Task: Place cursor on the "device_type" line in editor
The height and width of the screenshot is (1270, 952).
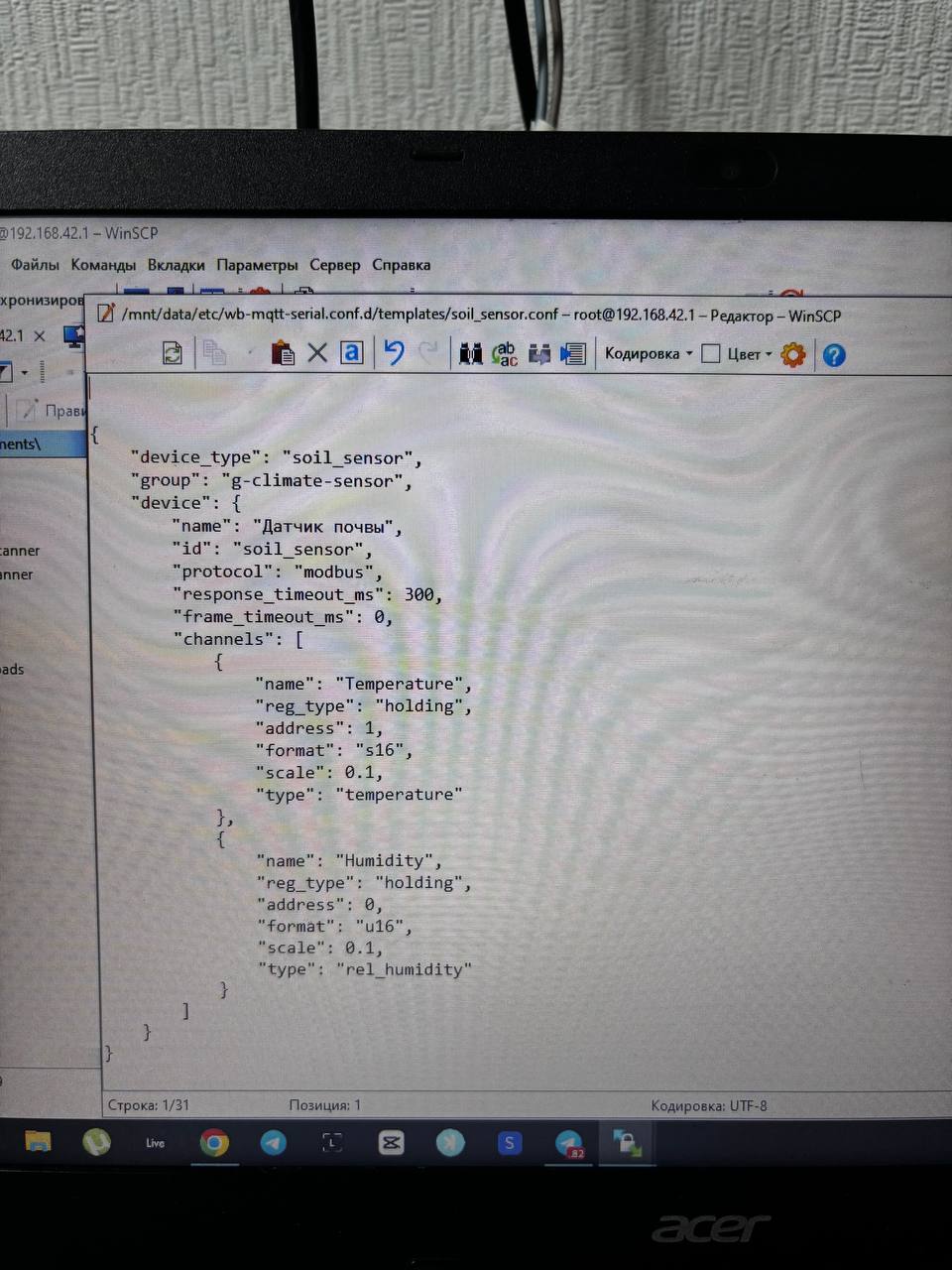Action: tap(276, 457)
